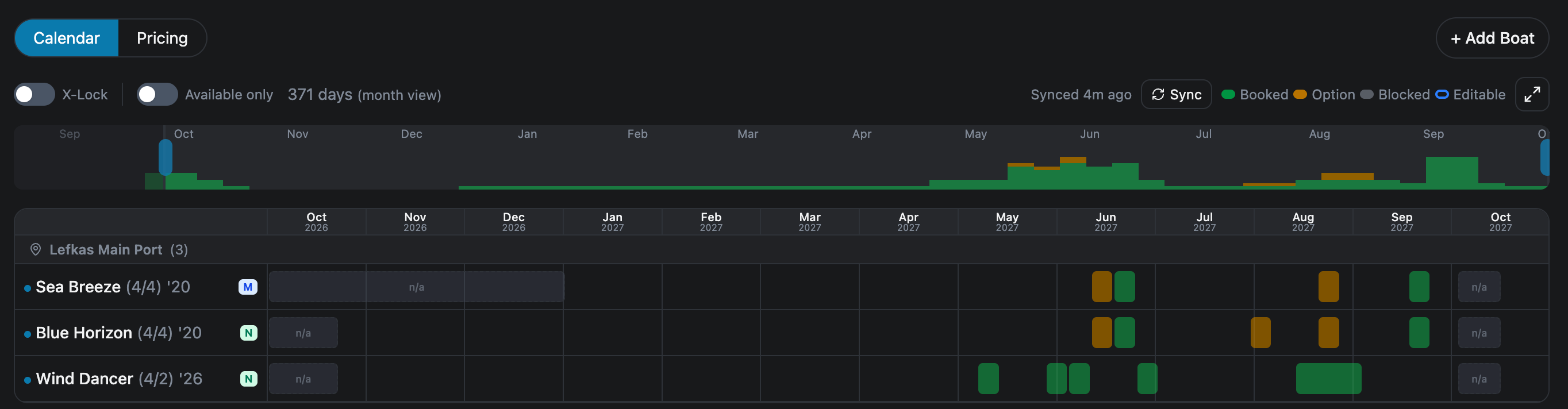Select Sea Breeze June green booked block
Screen dimensions: 1568x409
(x=1125, y=287)
